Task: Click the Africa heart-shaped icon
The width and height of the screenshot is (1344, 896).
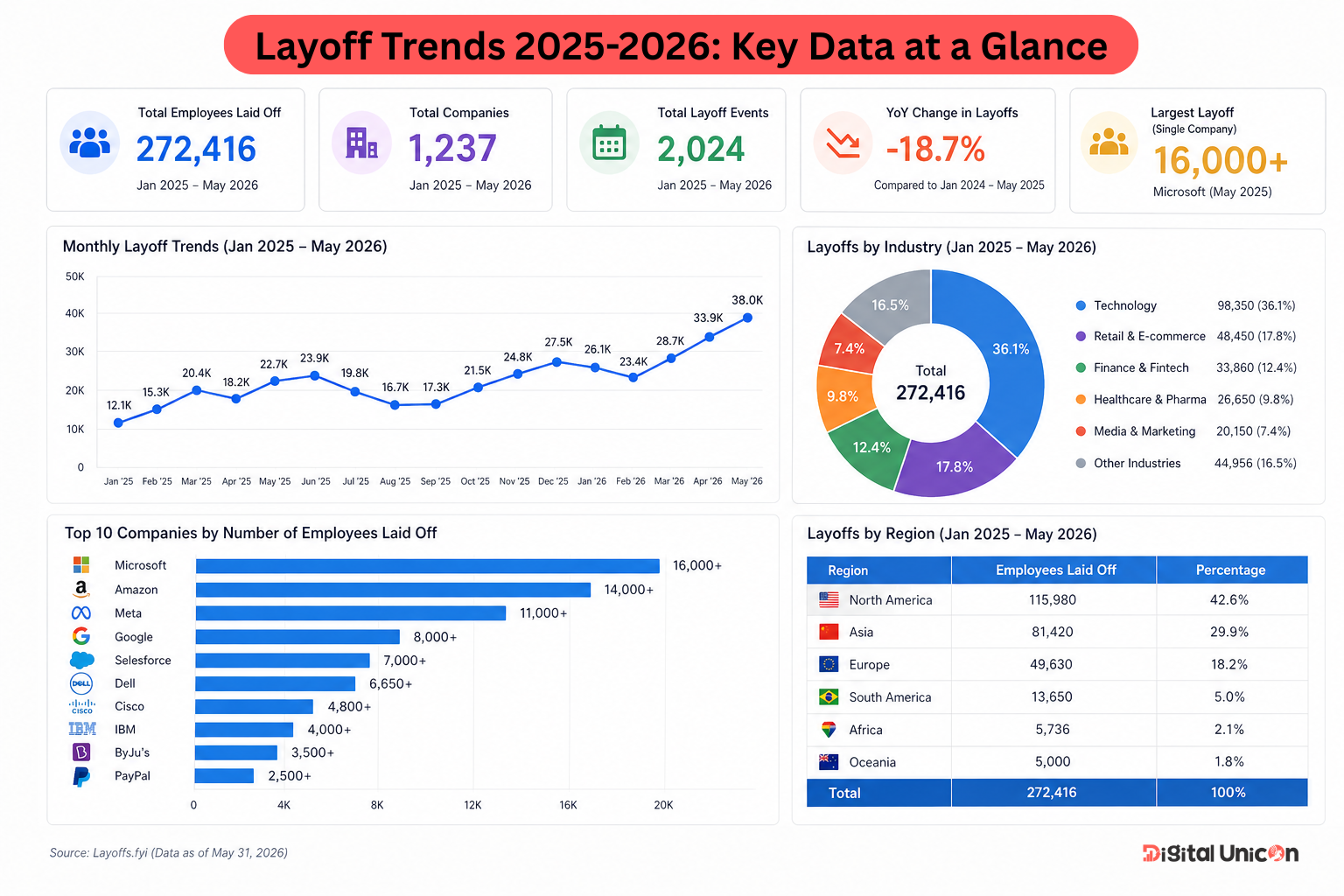Action: (829, 729)
